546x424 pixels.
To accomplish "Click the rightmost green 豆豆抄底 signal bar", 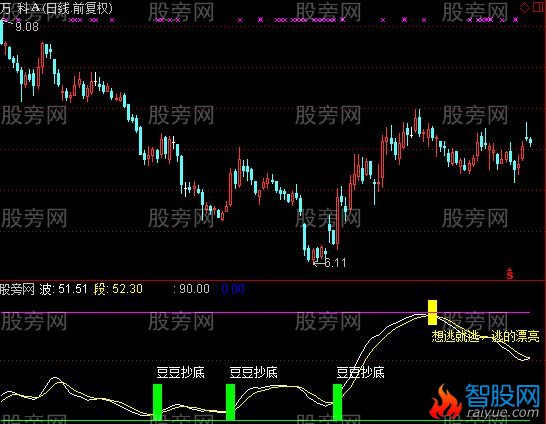I will pos(337,402).
